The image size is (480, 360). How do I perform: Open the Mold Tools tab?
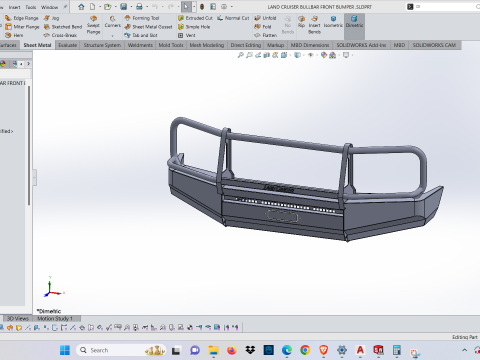click(171, 45)
